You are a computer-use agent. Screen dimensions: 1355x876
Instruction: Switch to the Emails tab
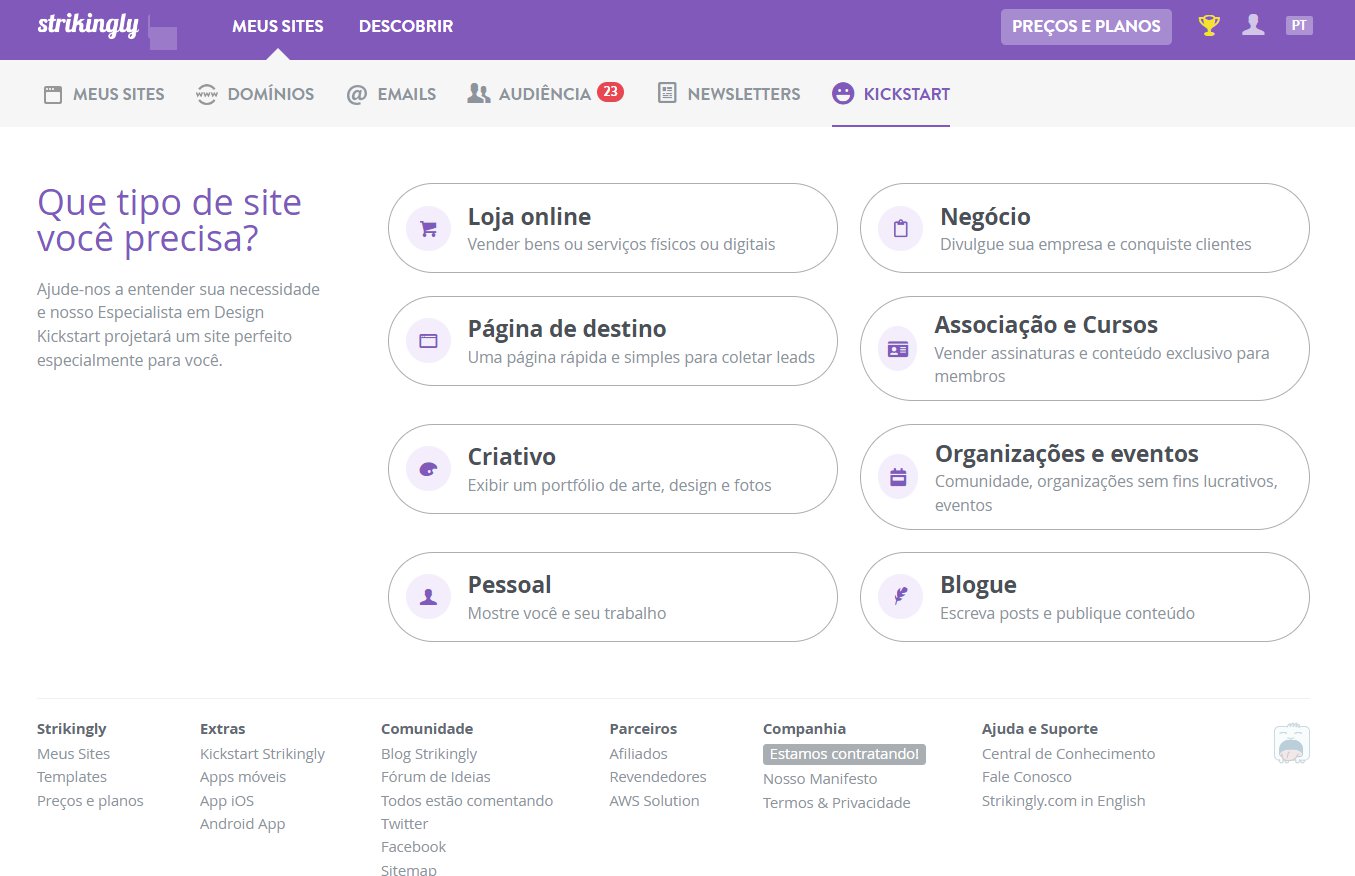(x=391, y=94)
